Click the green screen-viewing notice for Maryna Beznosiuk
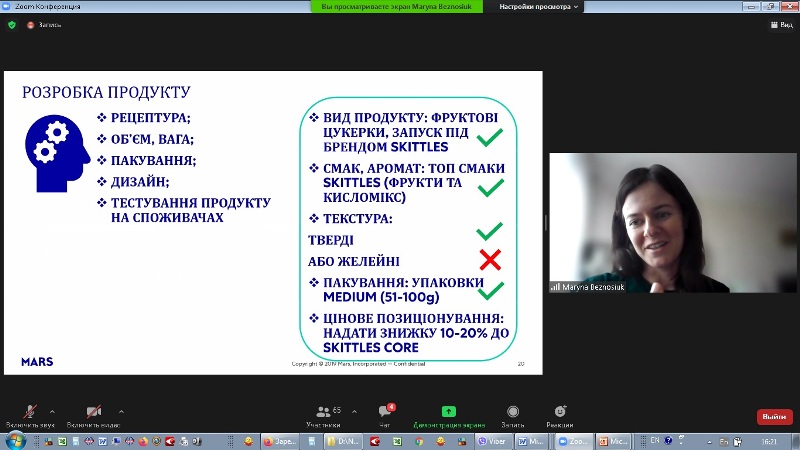800x450 pixels. 396,7
